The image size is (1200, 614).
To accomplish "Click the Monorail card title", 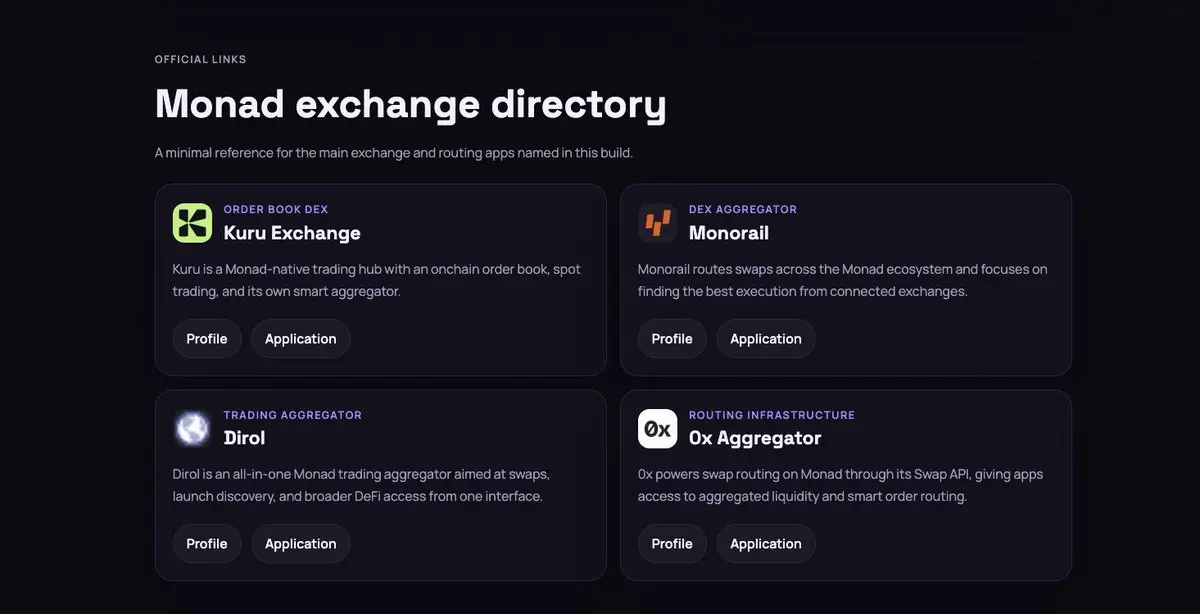I will pyautogui.click(x=729, y=233).
